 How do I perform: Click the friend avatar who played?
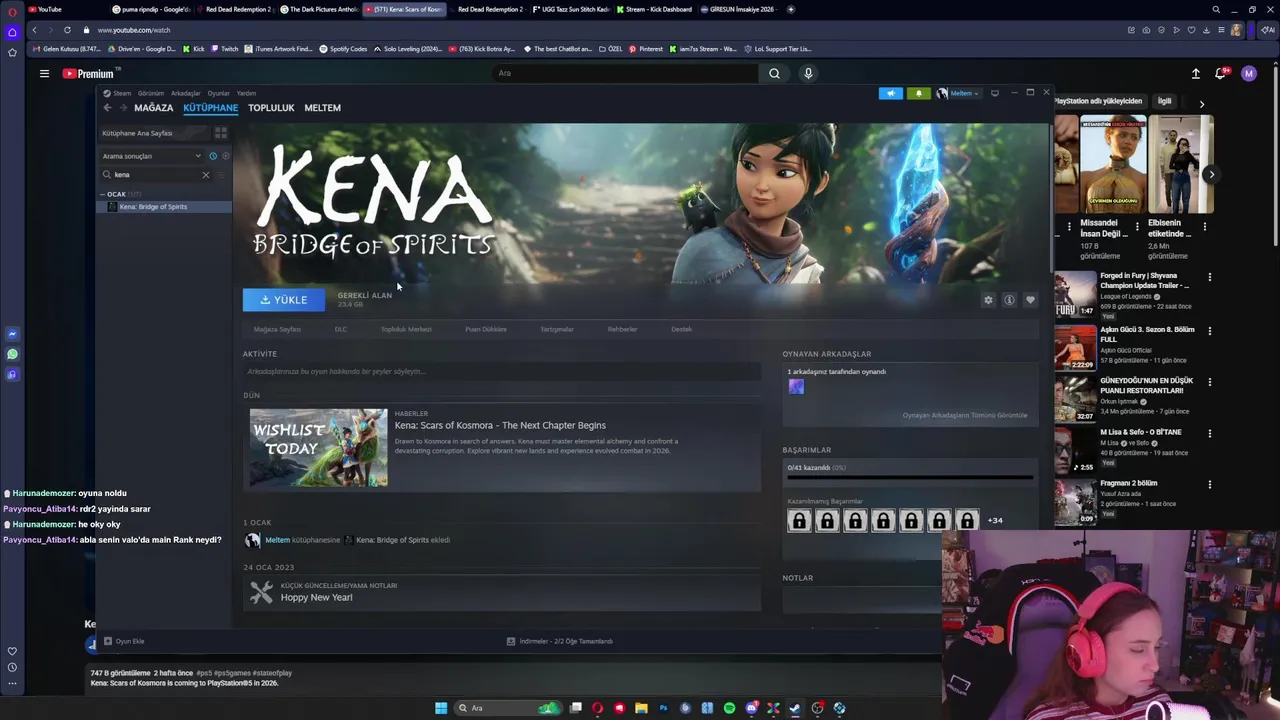point(796,387)
